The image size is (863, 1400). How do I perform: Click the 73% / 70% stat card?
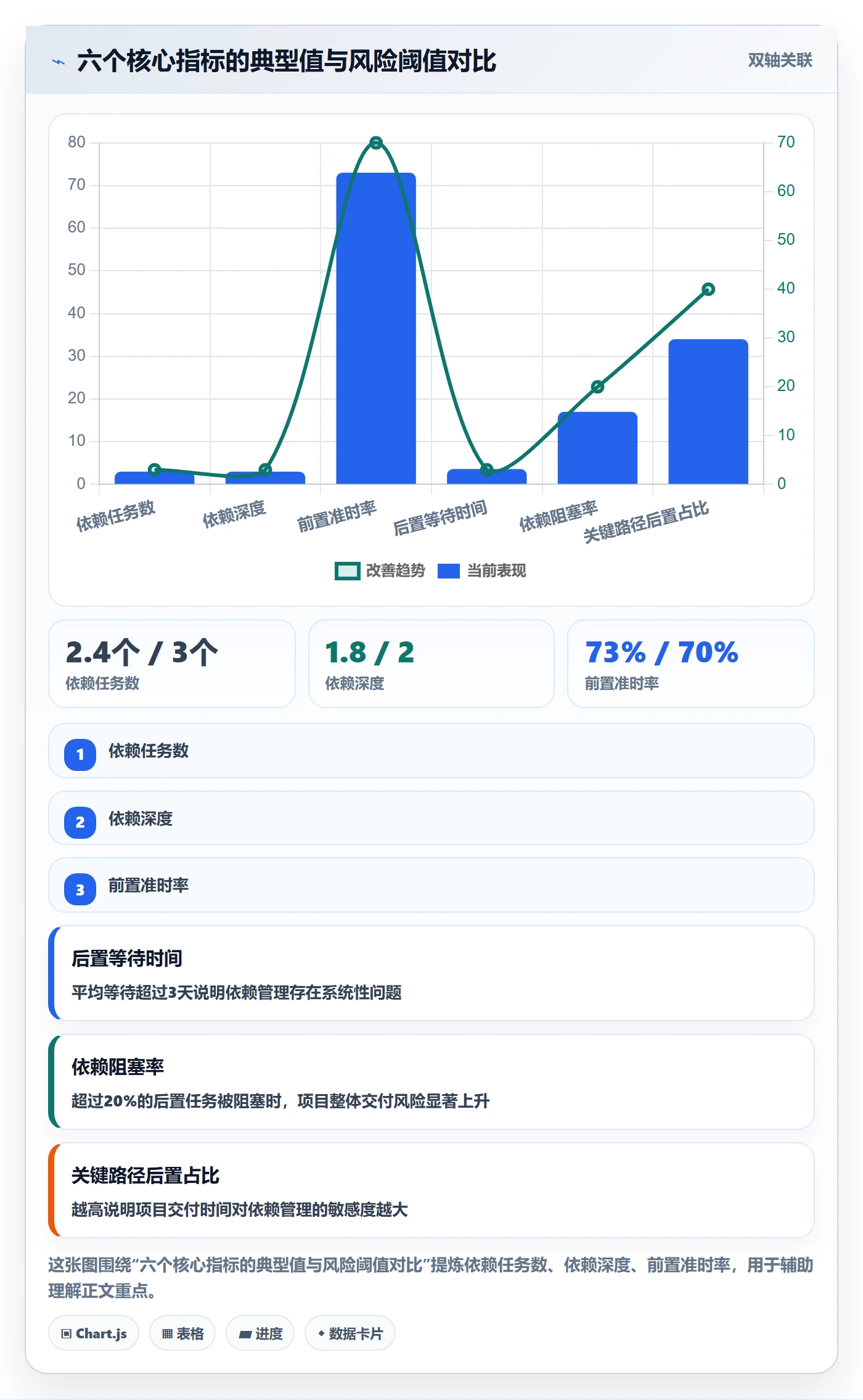(691, 664)
